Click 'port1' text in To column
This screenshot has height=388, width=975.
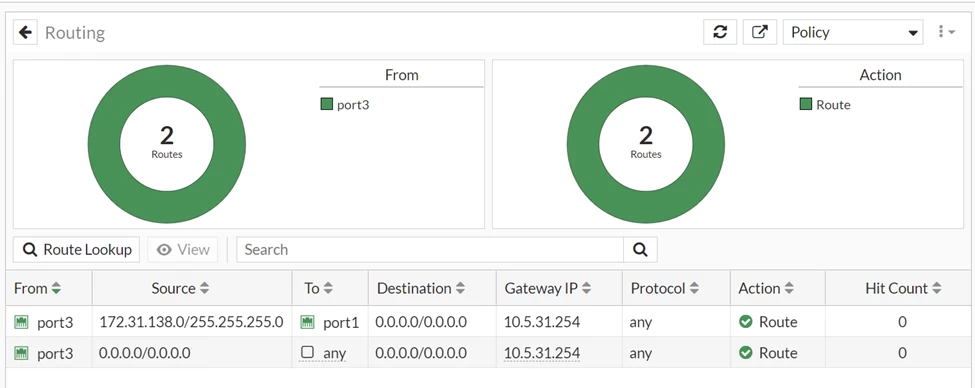(341, 323)
